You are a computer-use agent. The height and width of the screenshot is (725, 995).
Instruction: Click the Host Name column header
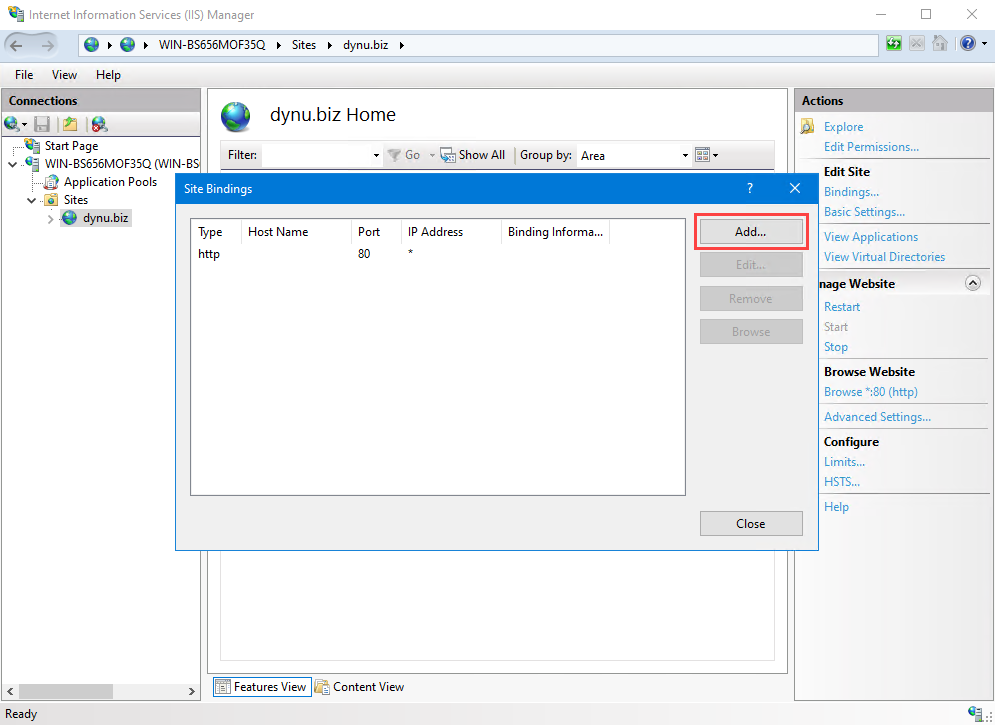296,232
